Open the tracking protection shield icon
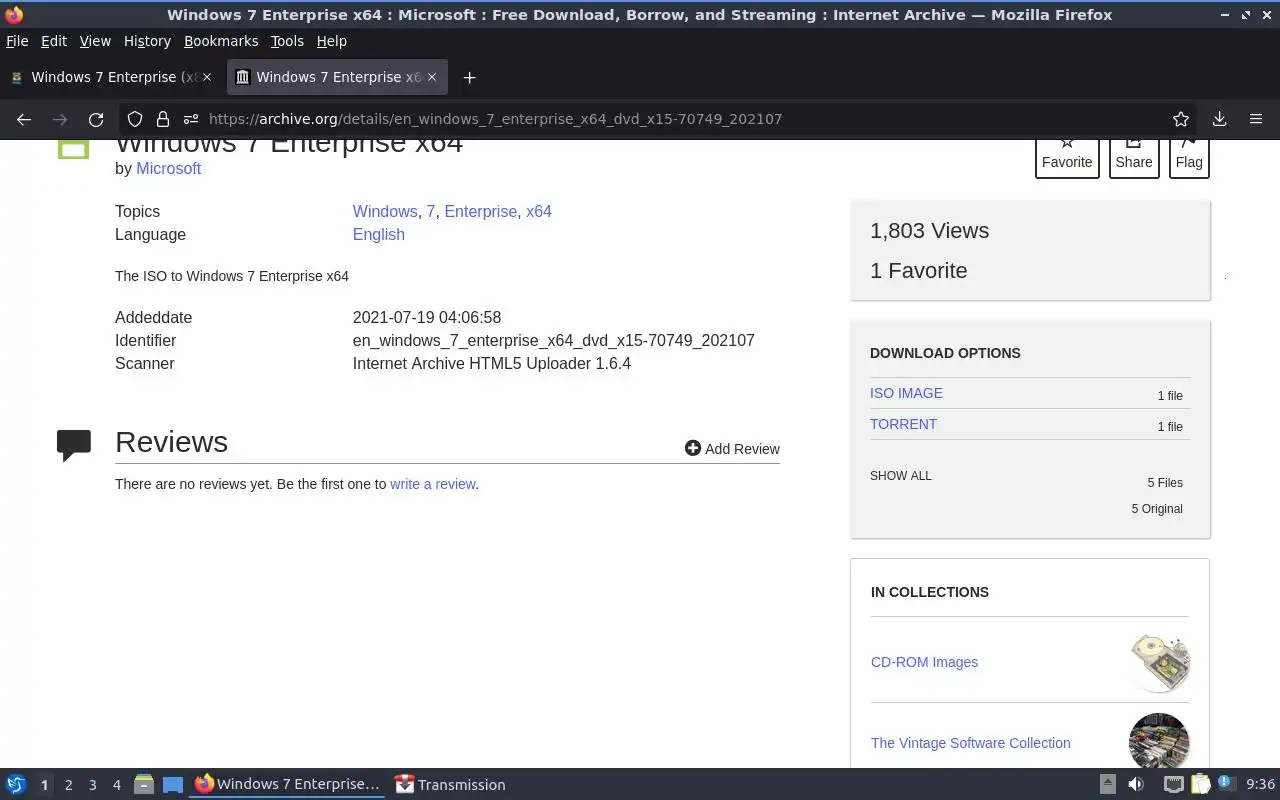Image resolution: width=1280 pixels, height=800 pixels. tap(135, 119)
